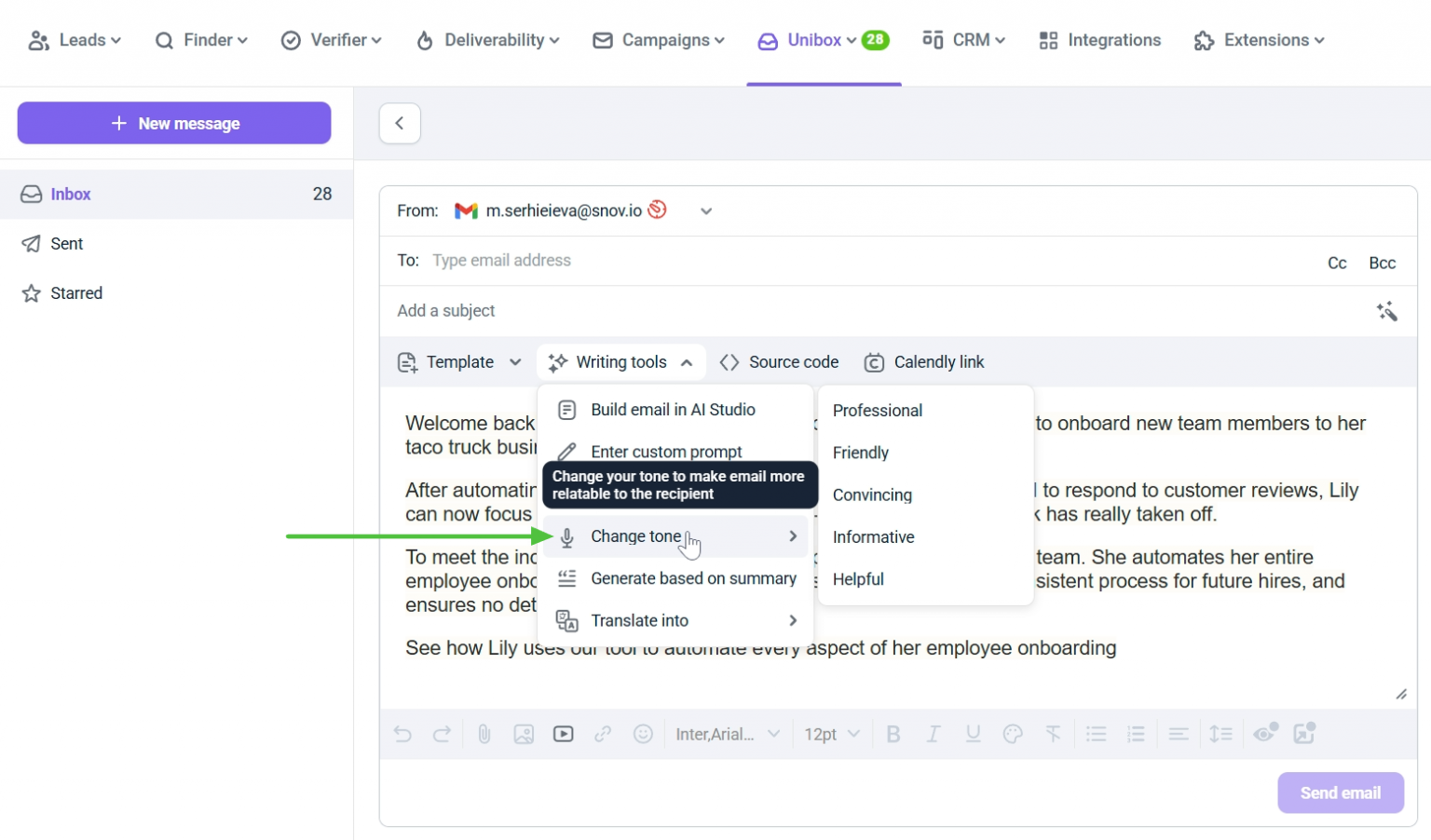Image resolution: width=1431 pixels, height=840 pixels.
Task: Click the eye preview icon in toolbar
Action: click(x=1265, y=733)
